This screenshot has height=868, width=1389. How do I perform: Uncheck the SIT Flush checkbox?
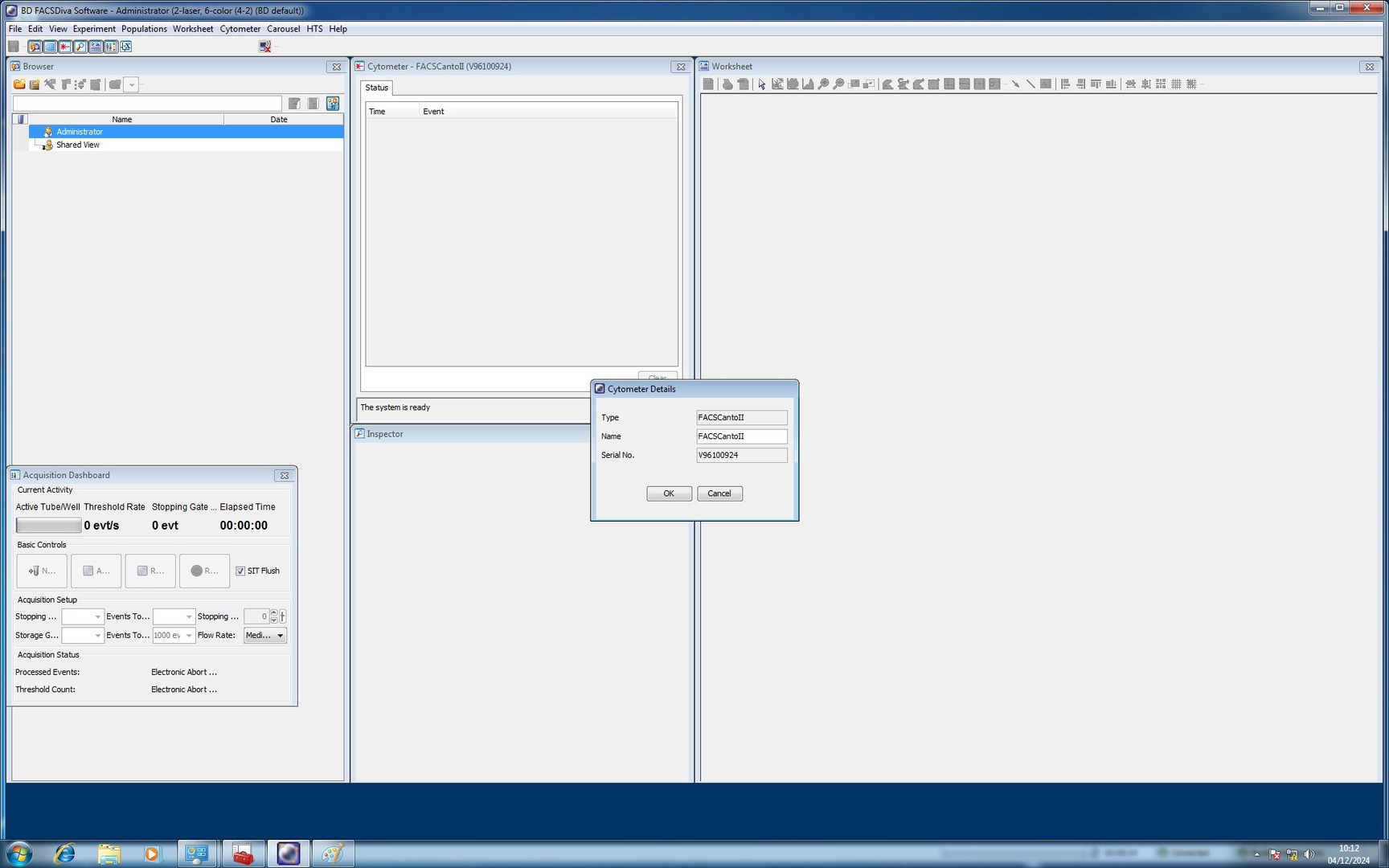click(x=240, y=571)
